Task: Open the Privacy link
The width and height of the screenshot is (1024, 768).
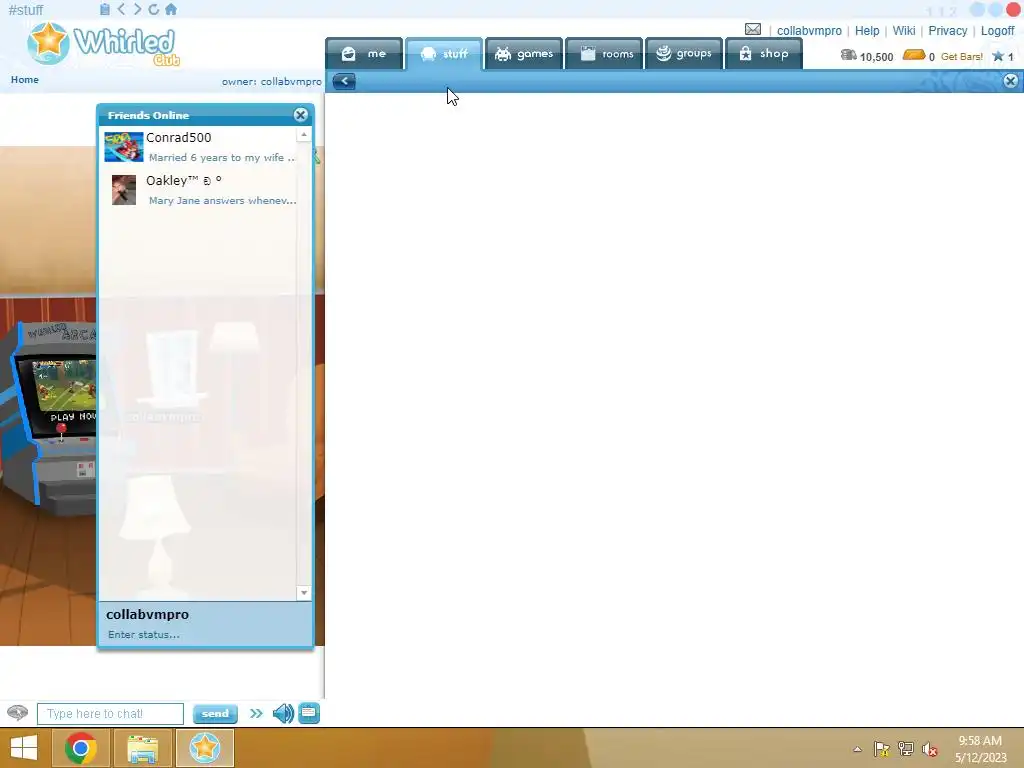Action: [948, 31]
